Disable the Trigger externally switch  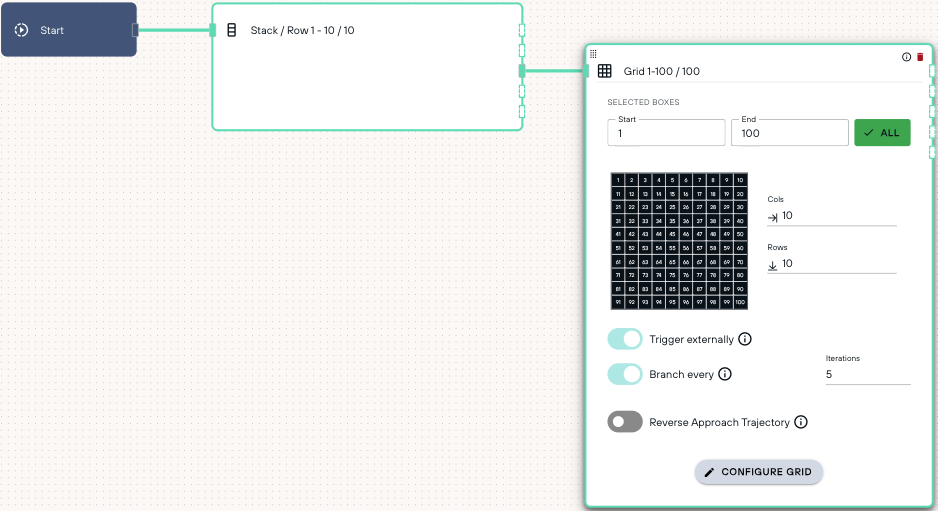625,339
